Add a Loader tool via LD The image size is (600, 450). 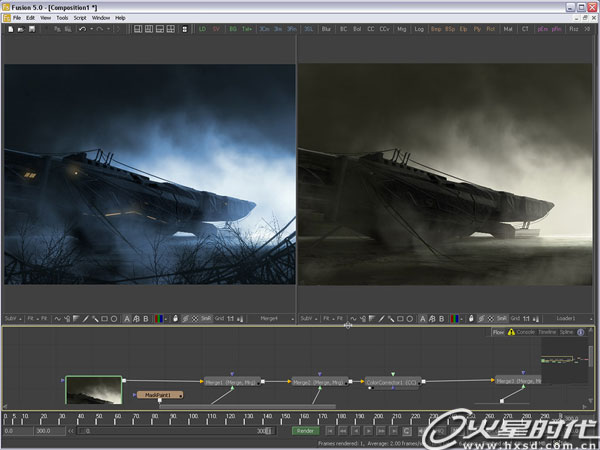(x=202, y=29)
